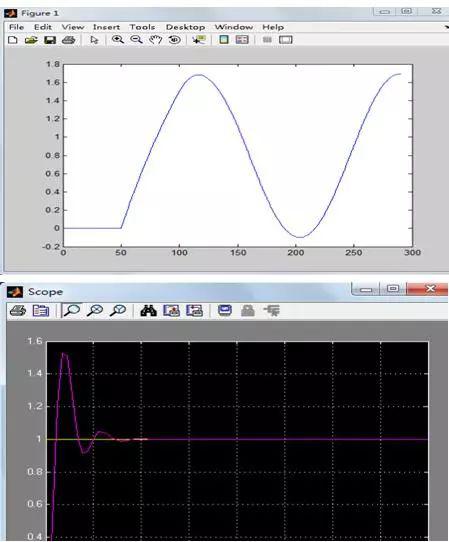The height and width of the screenshot is (542, 449).
Task: Open the File menu
Action: (16, 27)
